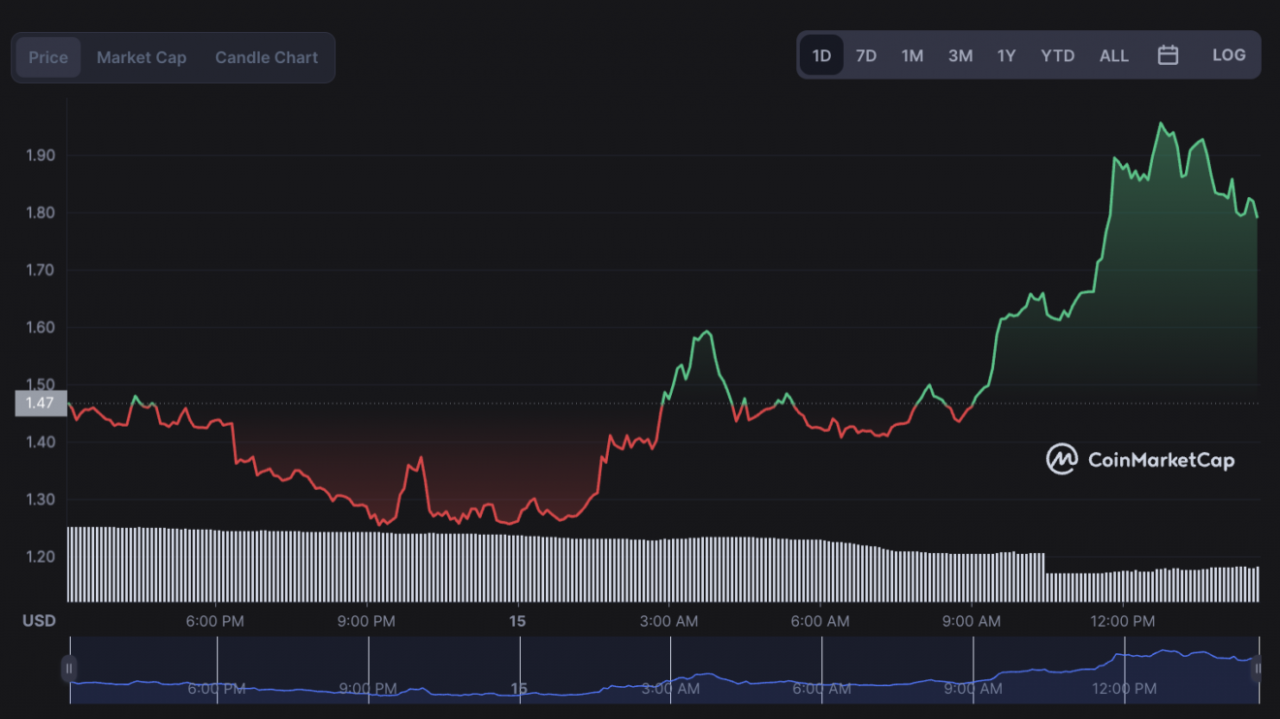This screenshot has width=1280, height=719.
Task: Select the 7D time range
Action: click(x=866, y=56)
